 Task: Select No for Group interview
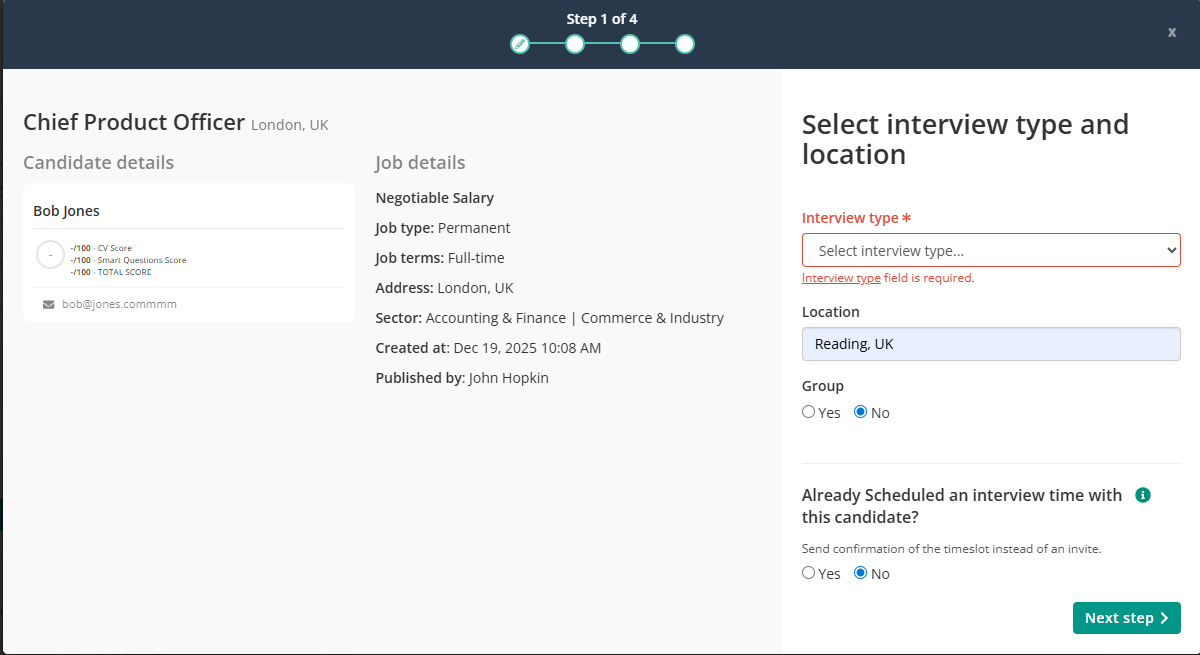coord(861,412)
